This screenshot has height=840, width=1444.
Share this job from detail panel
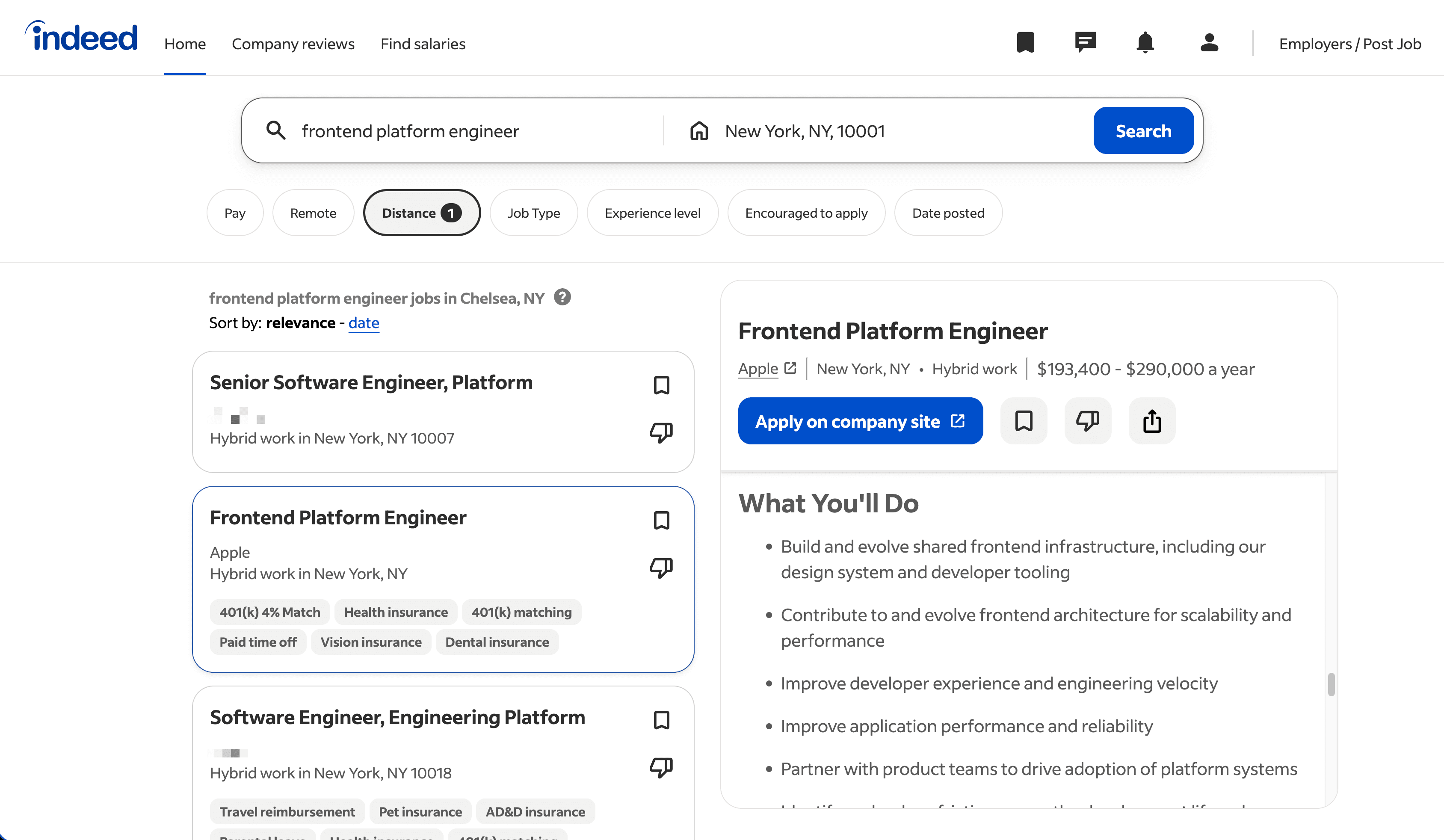1152,420
